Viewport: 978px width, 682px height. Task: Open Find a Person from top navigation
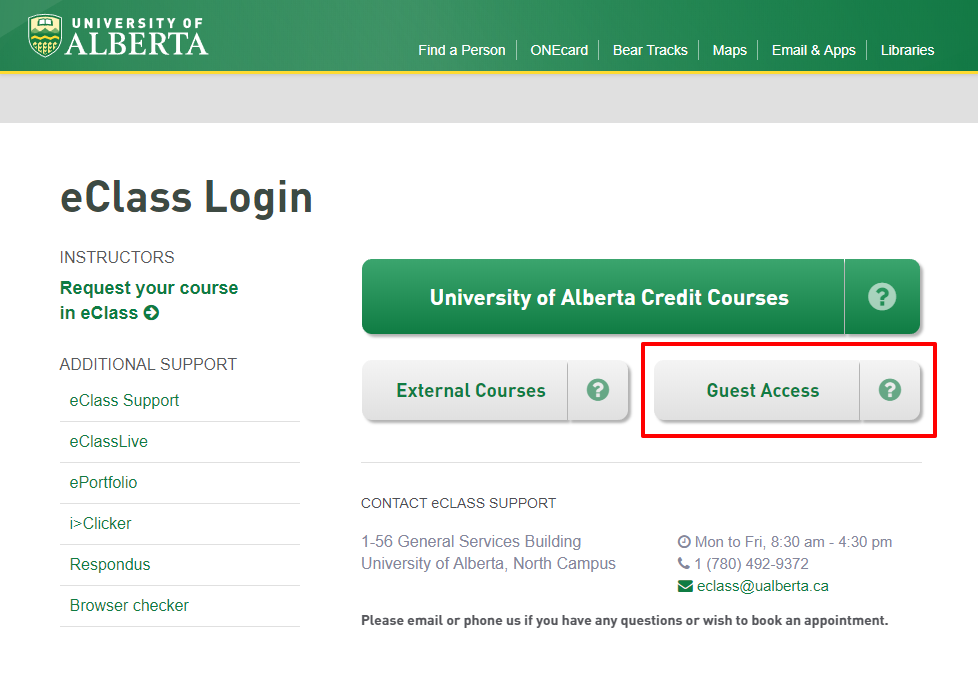pyautogui.click(x=461, y=50)
